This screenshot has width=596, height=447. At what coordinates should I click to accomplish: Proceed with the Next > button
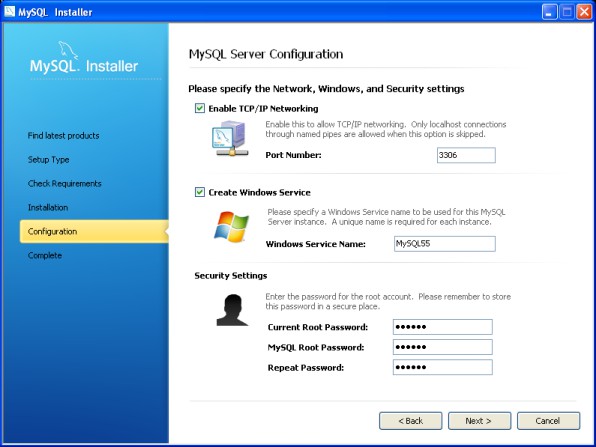click(479, 421)
